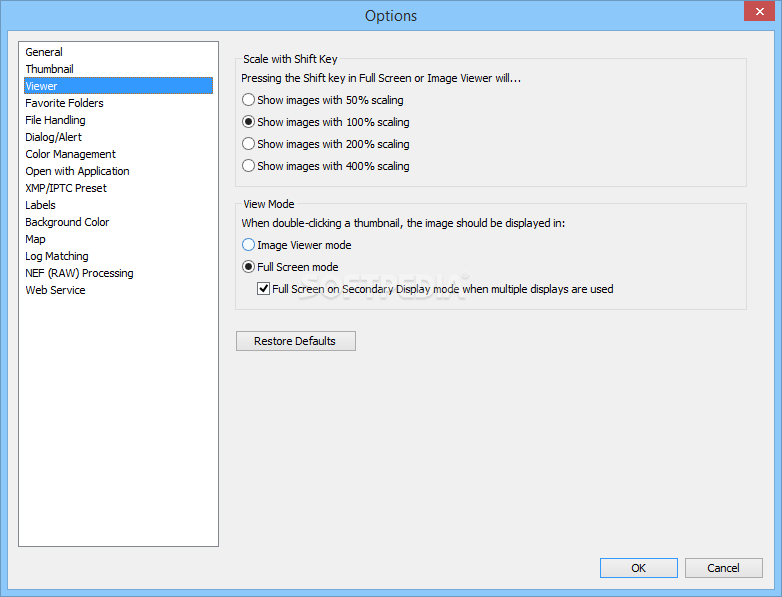The height and width of the screenshot is (597, 782).
Task: Close the Options window with X
Action: [x=759, y=11]
